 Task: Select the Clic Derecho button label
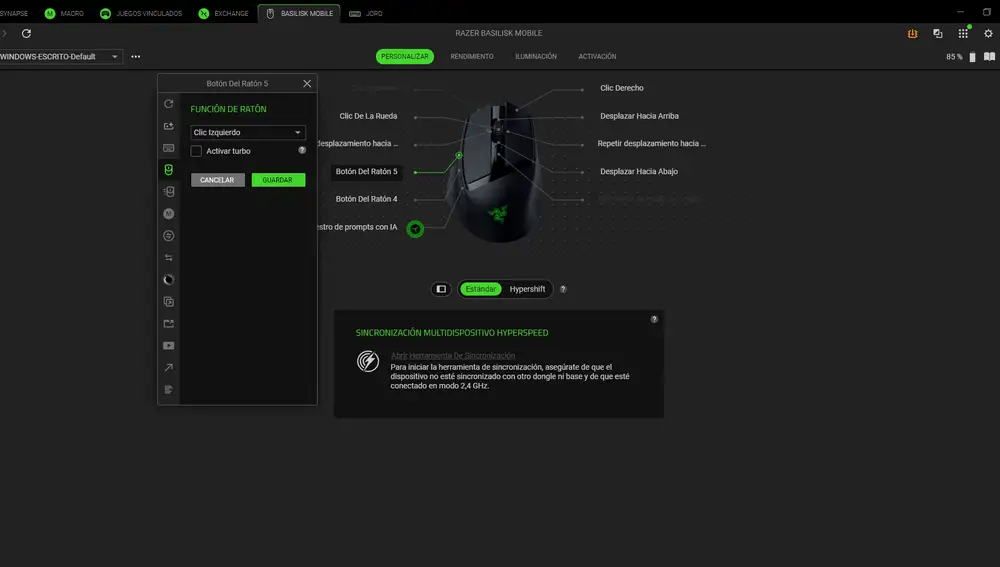tap(622, 88)
